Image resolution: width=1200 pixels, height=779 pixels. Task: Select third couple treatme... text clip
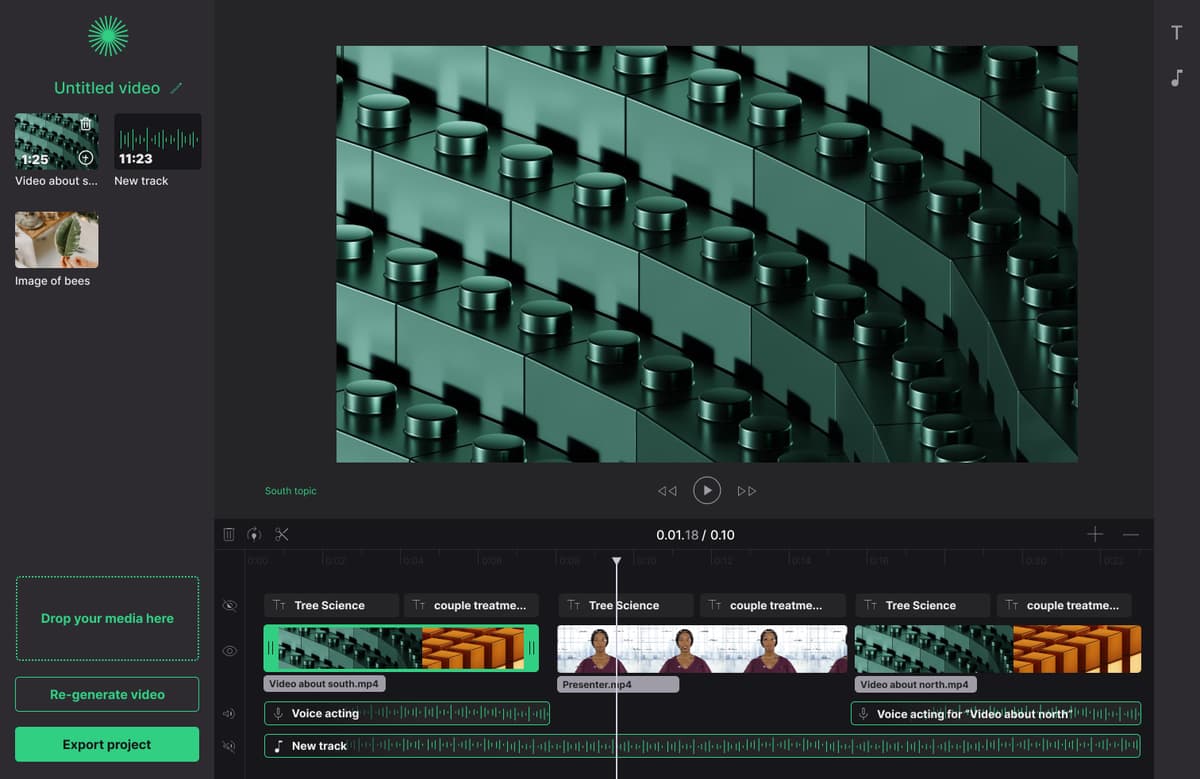(x=1064, y=605)
